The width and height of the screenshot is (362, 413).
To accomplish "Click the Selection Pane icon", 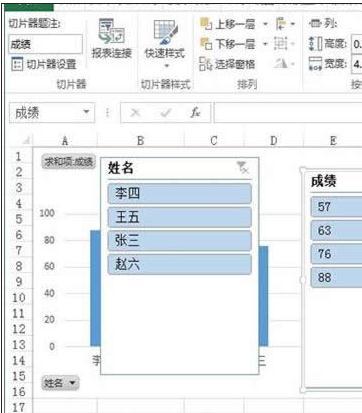I will point(206,64).
